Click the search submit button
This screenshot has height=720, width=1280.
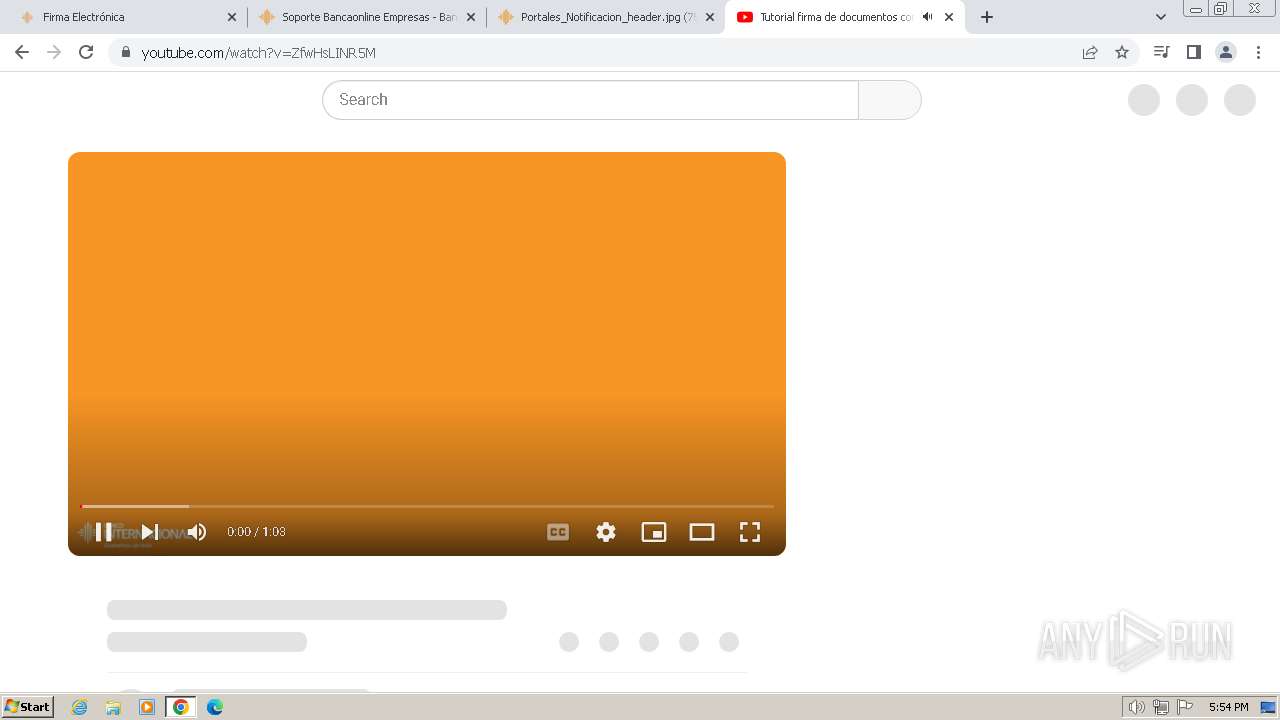(889, 100)
